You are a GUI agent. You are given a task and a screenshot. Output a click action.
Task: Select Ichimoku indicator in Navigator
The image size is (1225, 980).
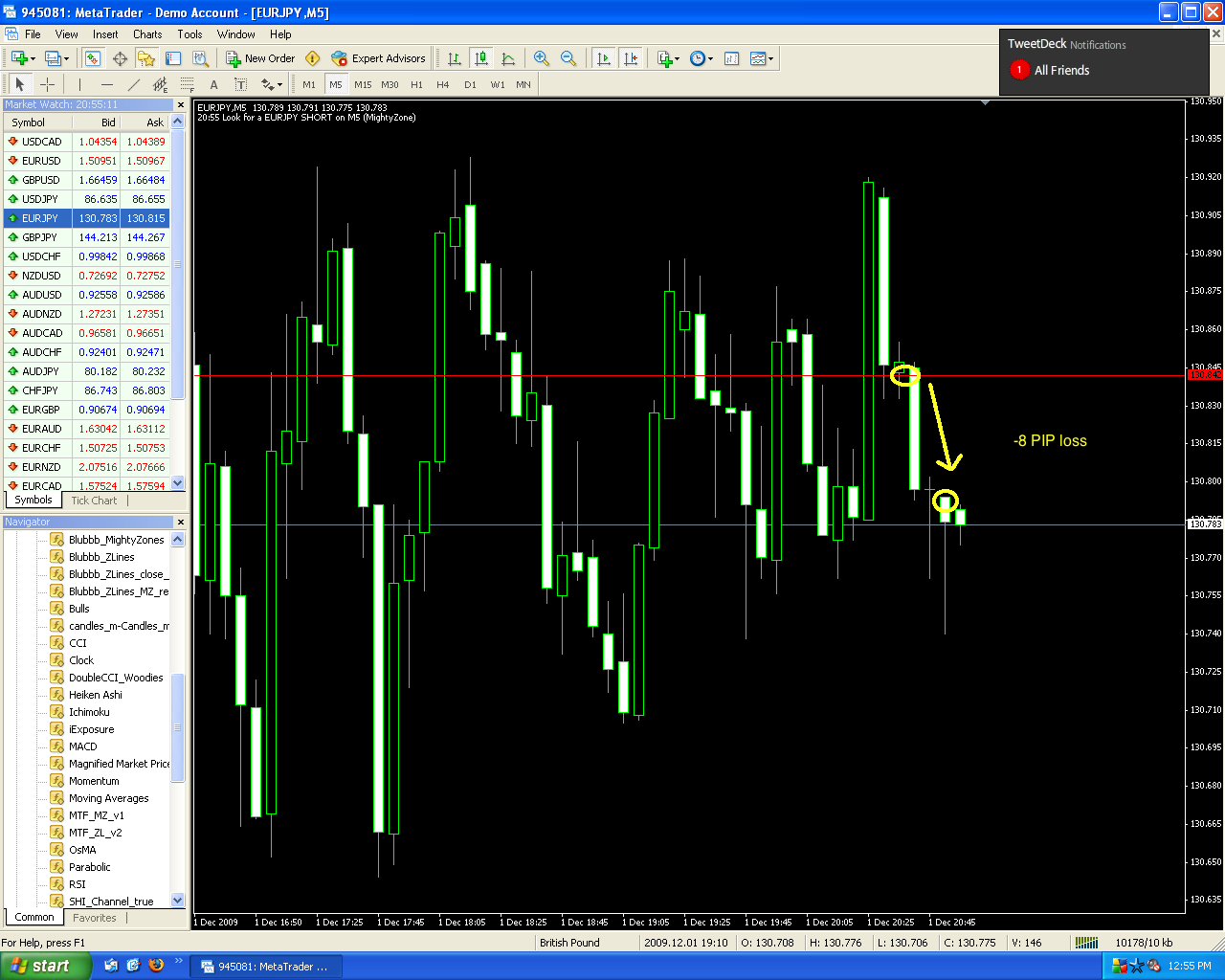(89, 712)
